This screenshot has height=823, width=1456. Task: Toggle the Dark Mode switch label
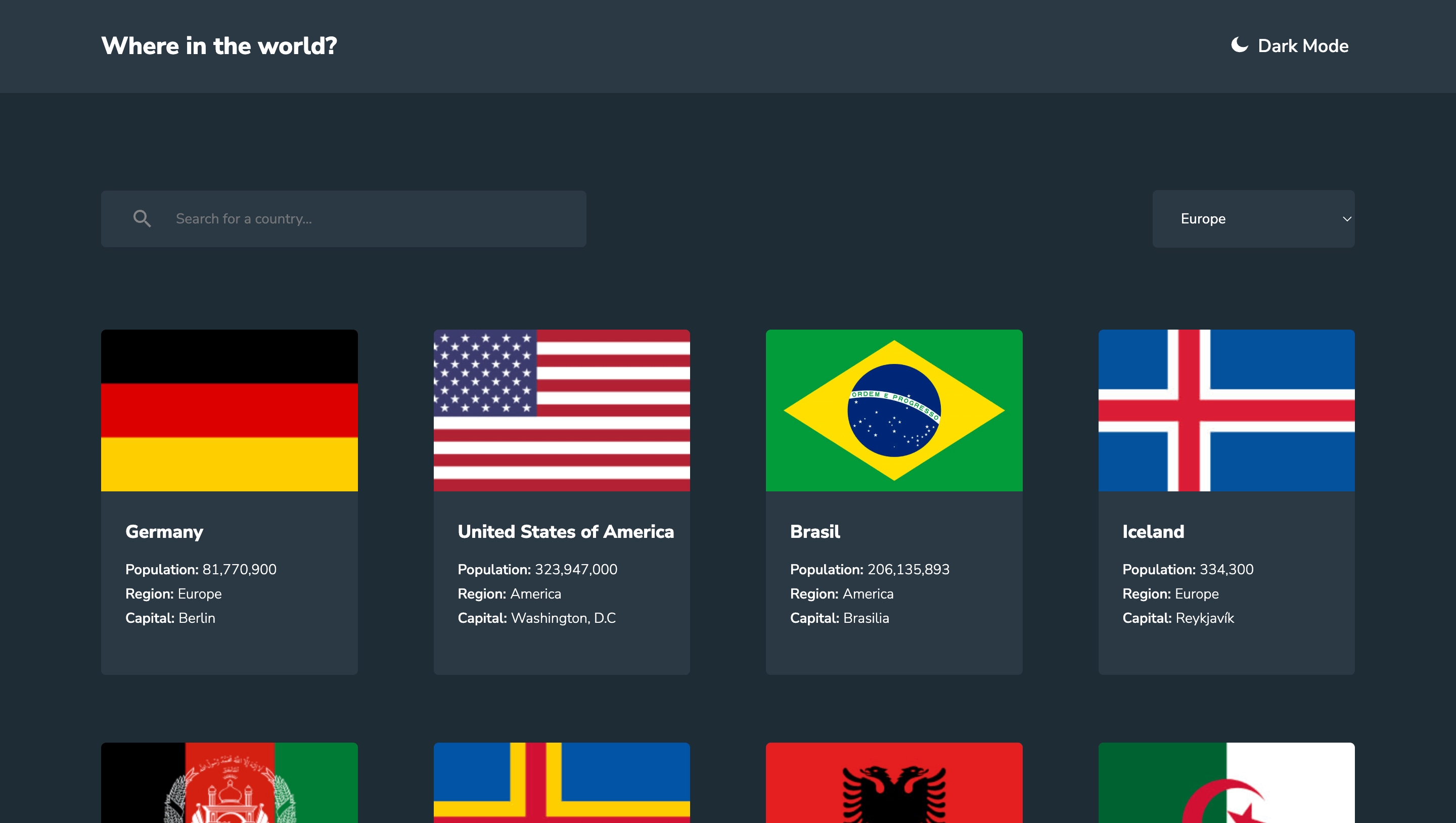1302,46
